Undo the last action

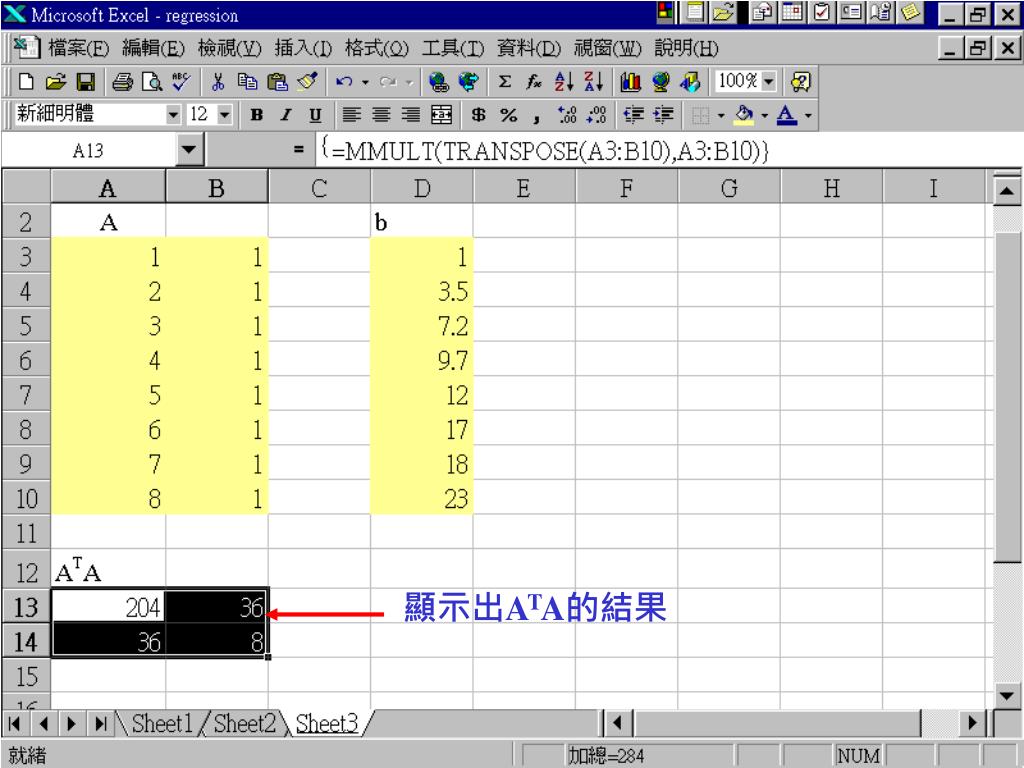click(344, 82)
